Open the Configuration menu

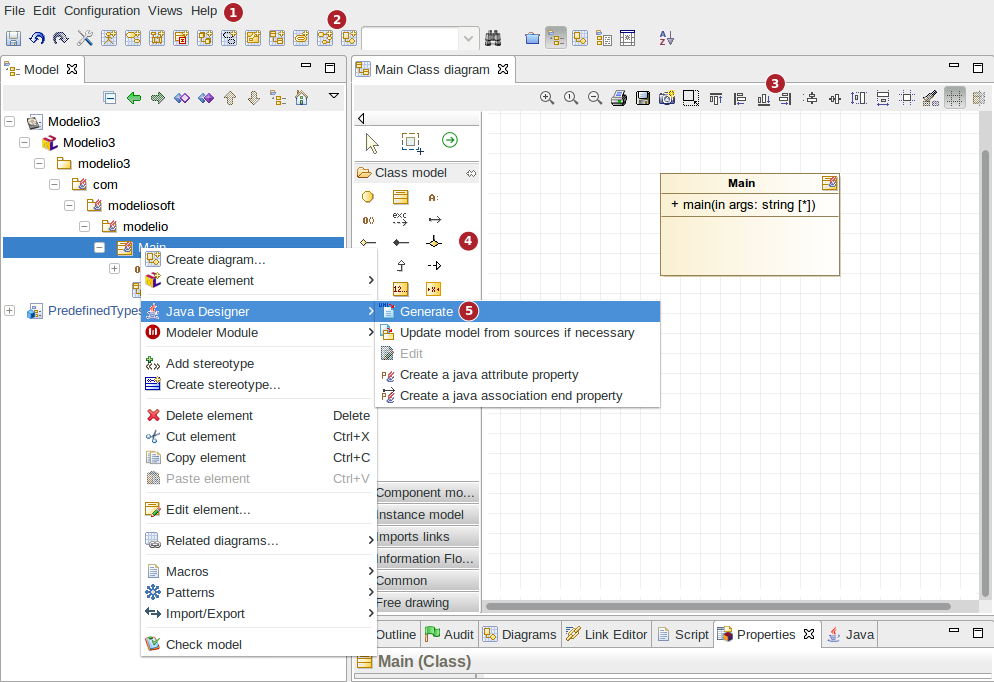click(102, 11)
